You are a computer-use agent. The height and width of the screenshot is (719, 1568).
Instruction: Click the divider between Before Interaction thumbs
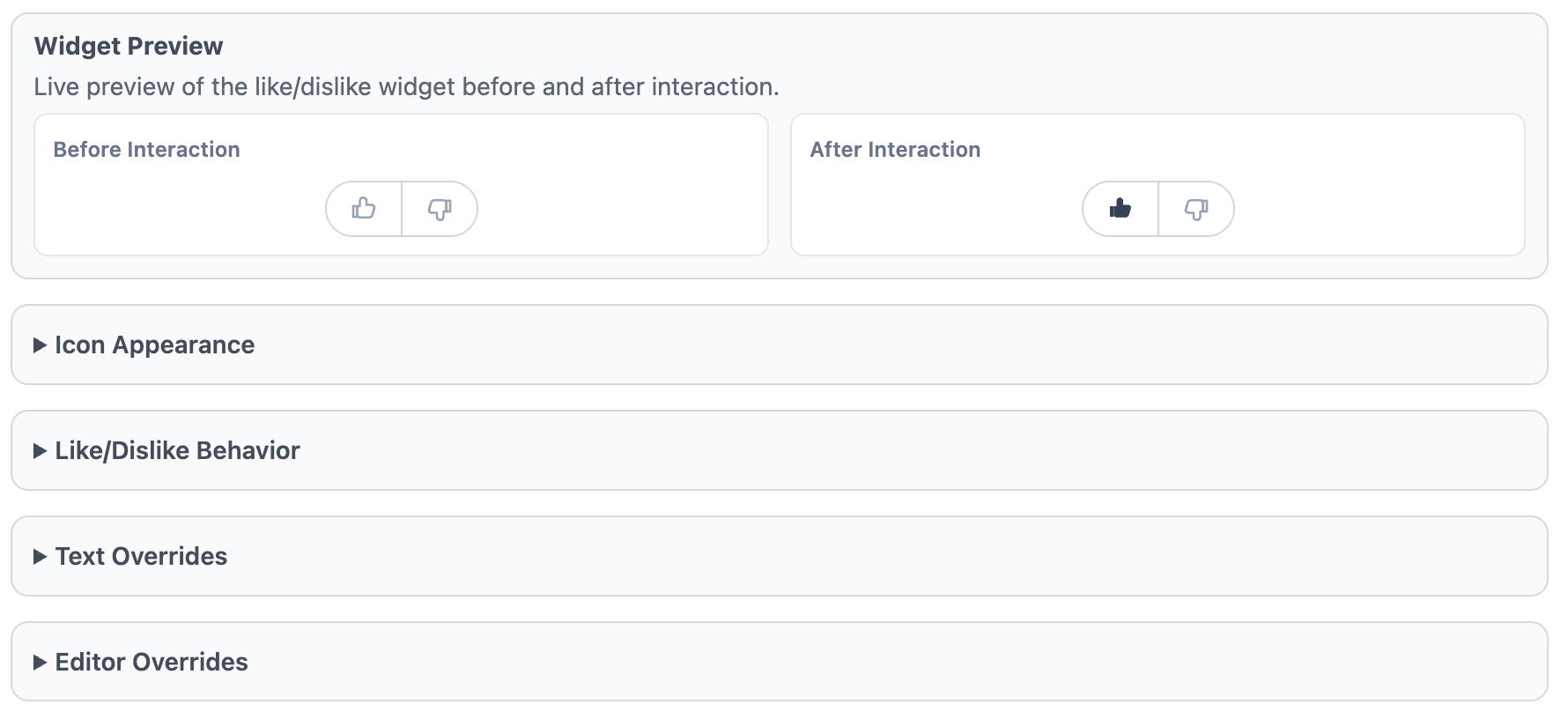(x=402, y=209)
